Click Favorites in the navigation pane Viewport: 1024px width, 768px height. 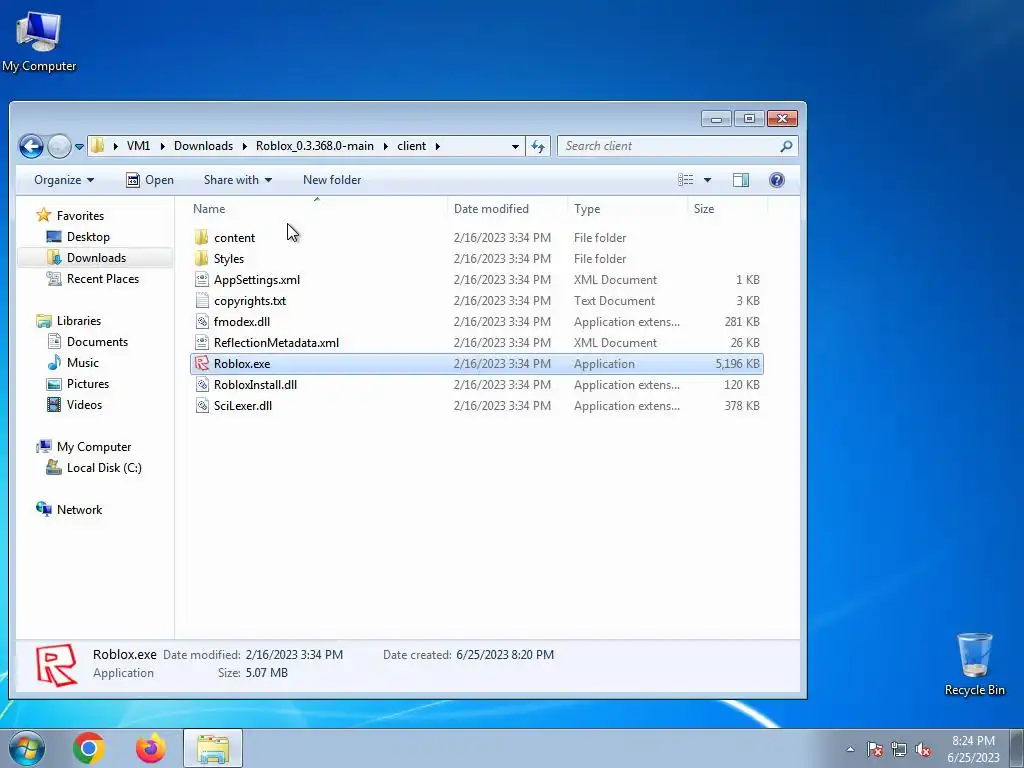pos(80,216)
